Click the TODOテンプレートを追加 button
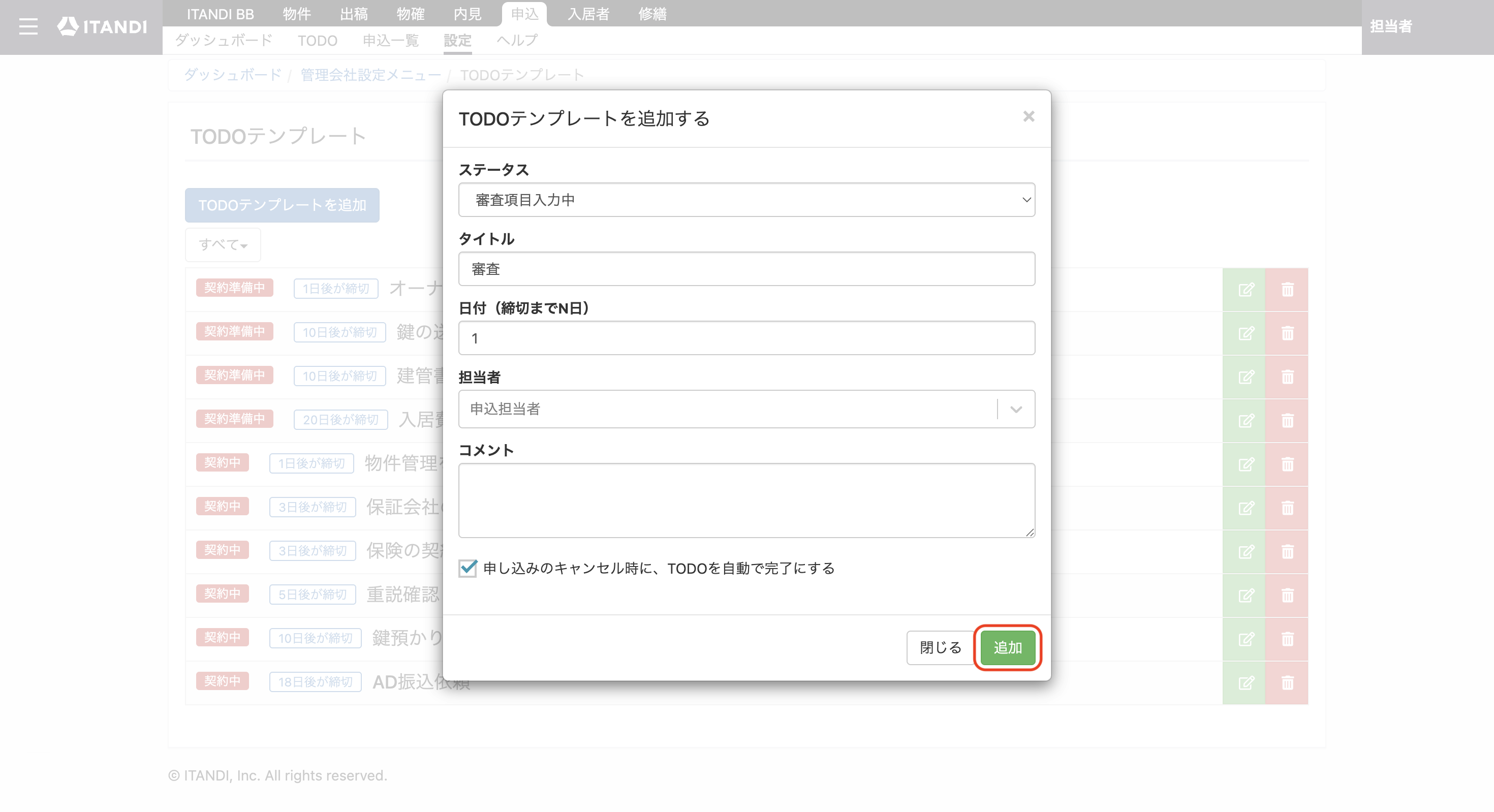Screen dimensions: 1494x812 click(282, 205)
